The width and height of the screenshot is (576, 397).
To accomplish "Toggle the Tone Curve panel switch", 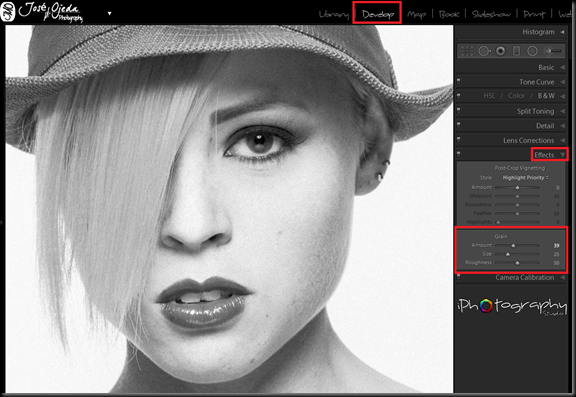I will pos(458,82).
